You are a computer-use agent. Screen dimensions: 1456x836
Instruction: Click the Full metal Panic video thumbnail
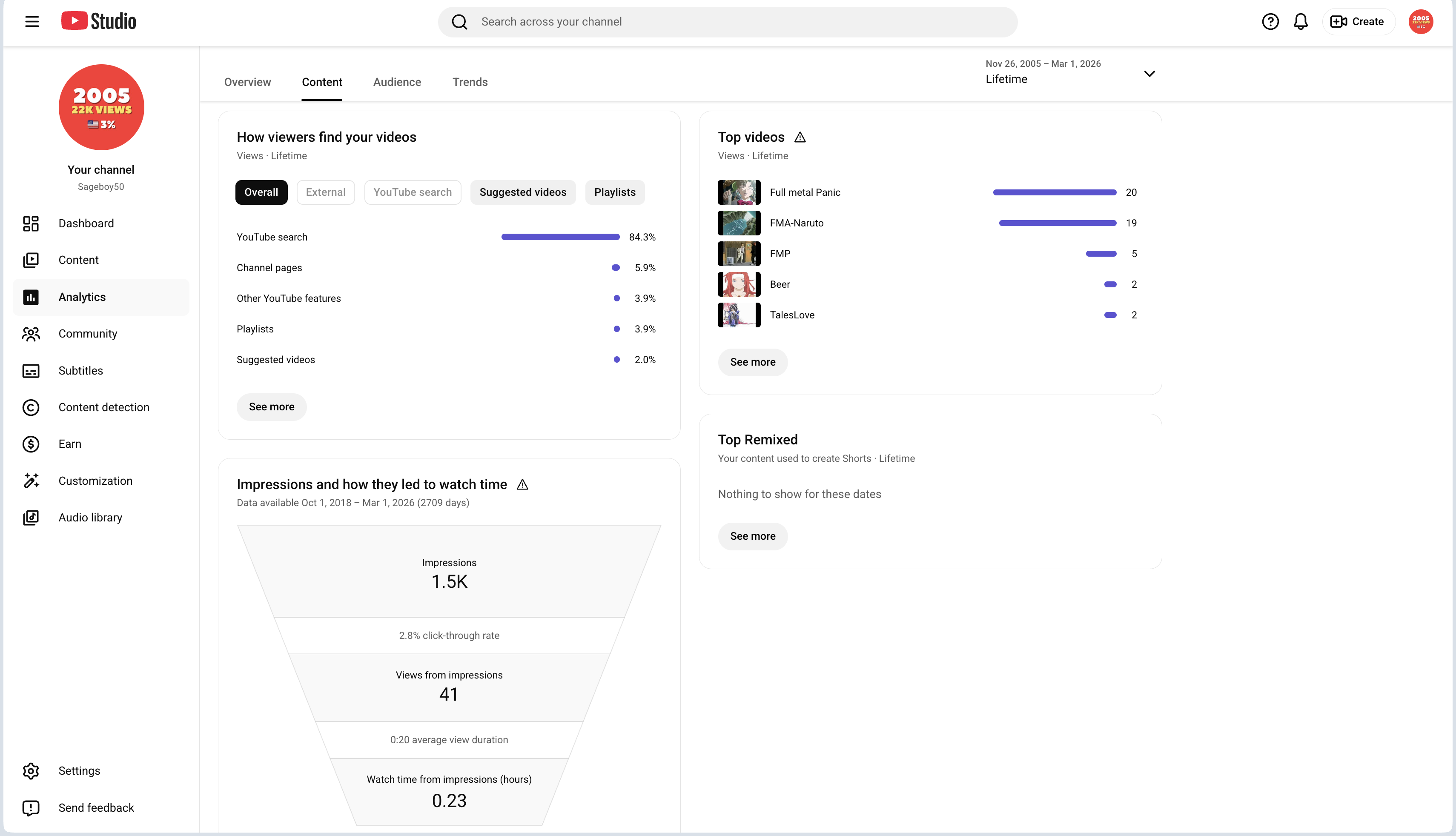739,192
